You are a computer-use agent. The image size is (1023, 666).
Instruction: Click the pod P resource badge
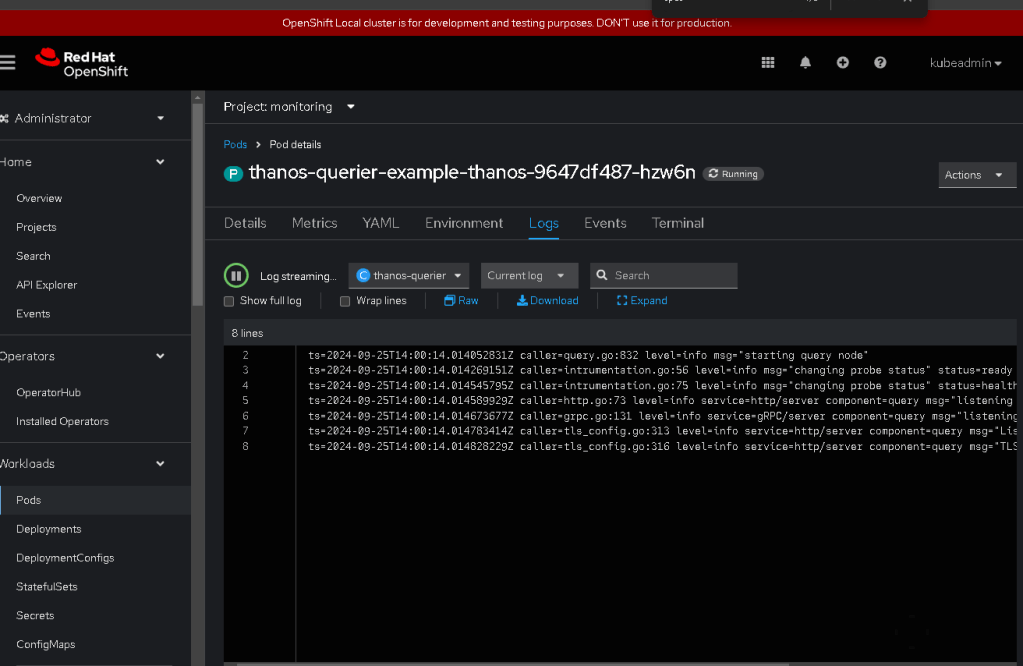pyautogui.click(x=233, y=174)
